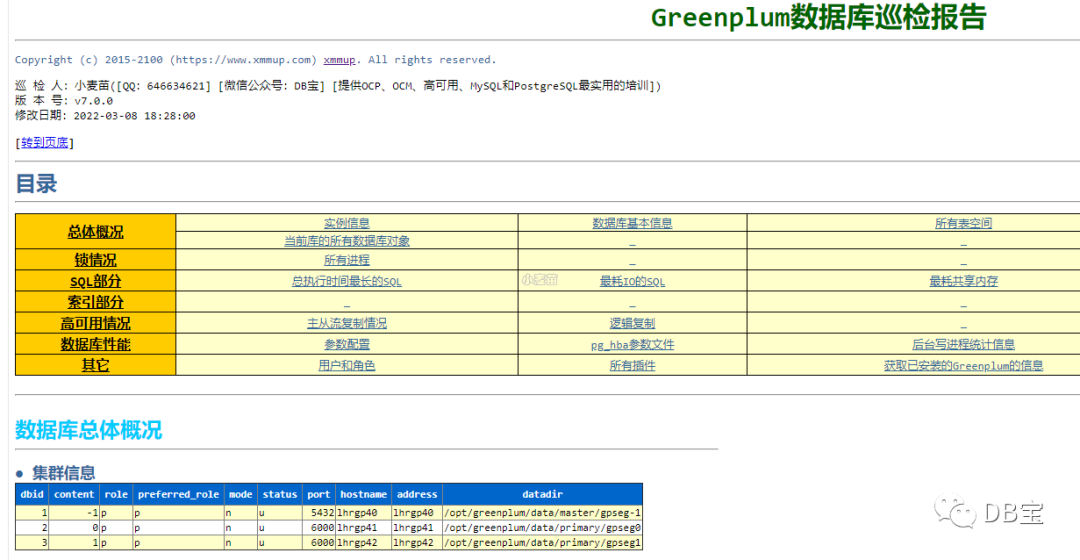The height and width of the screenshot is (560, 1080).
Task: Open the 用户和角色 link
Action: (x=346, y=366)
